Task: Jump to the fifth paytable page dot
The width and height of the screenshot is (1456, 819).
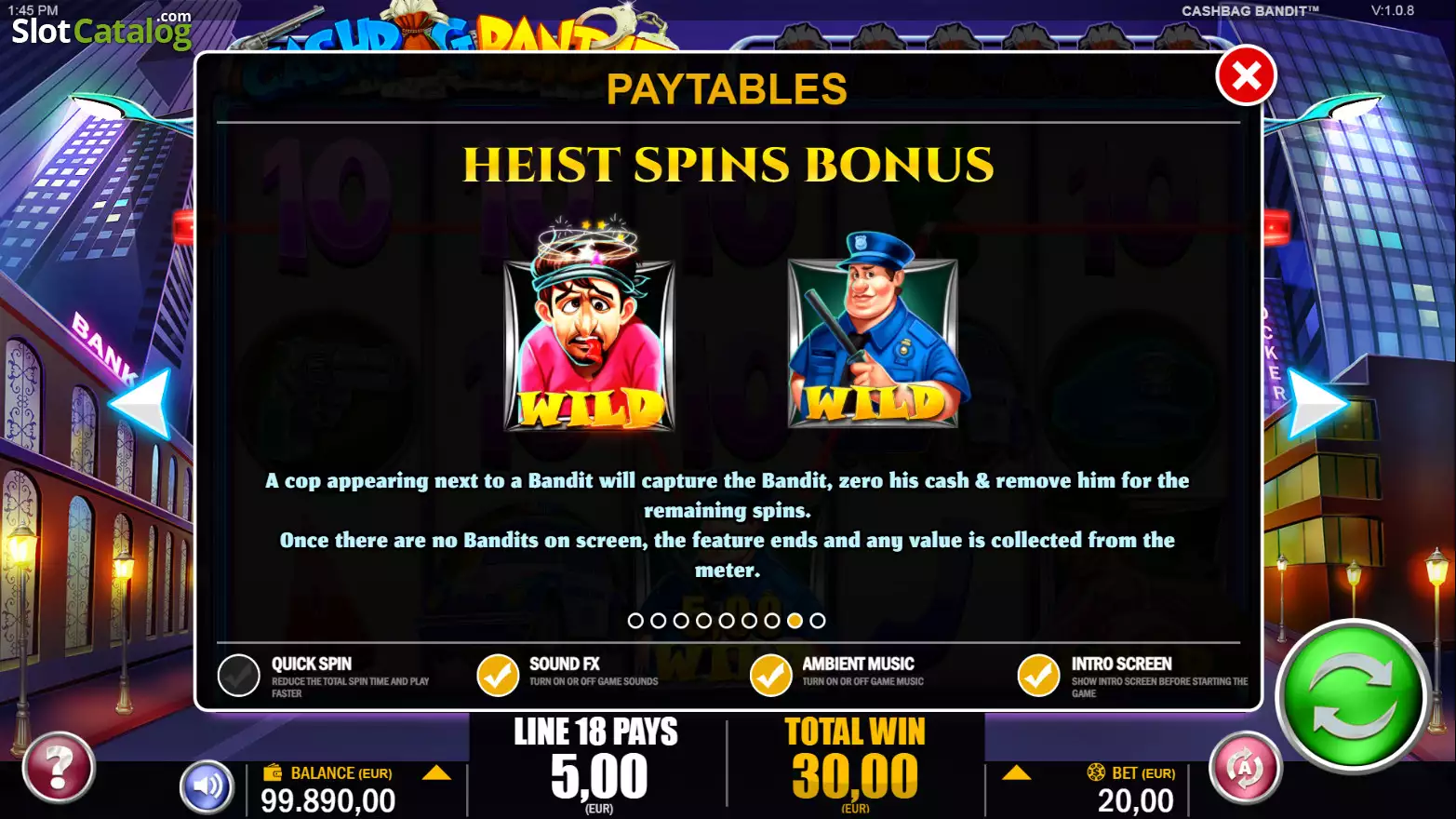Action: (x=727, y=621)
